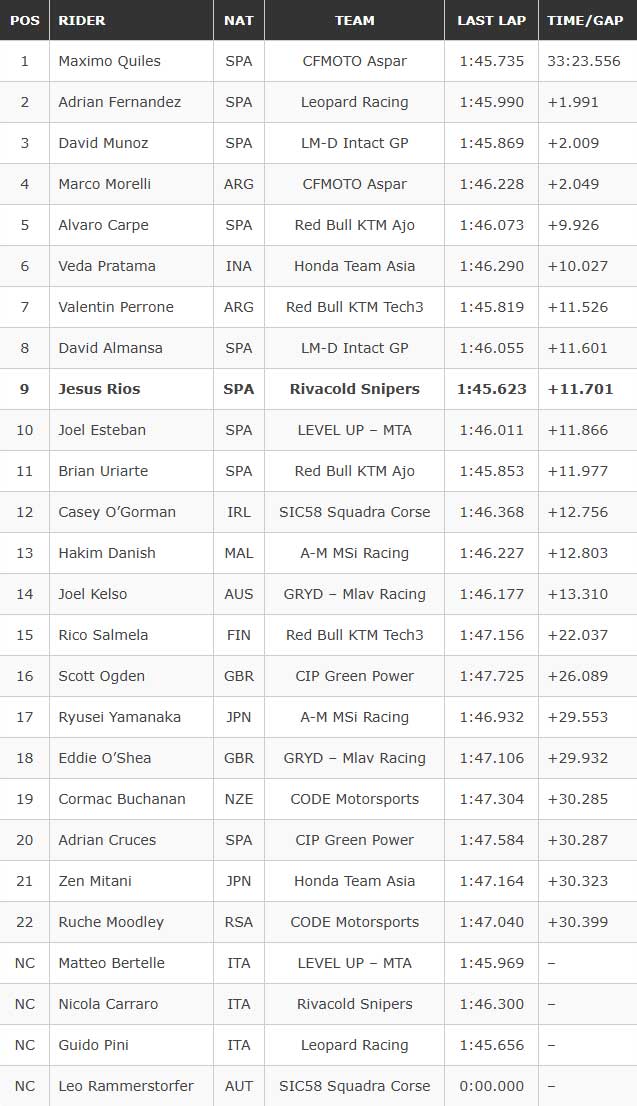Screen dimensions: 637x1106
Task: Click winning time 33:23.556
Action: 583,61
